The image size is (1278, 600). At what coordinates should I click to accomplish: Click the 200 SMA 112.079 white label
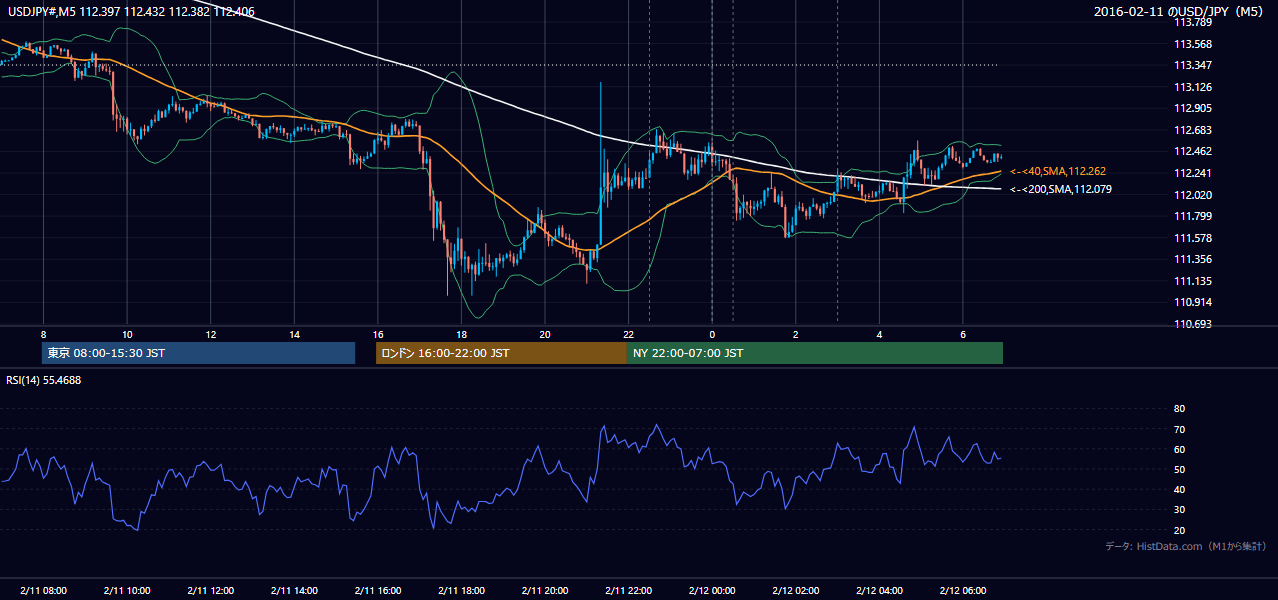point(1061,189)
